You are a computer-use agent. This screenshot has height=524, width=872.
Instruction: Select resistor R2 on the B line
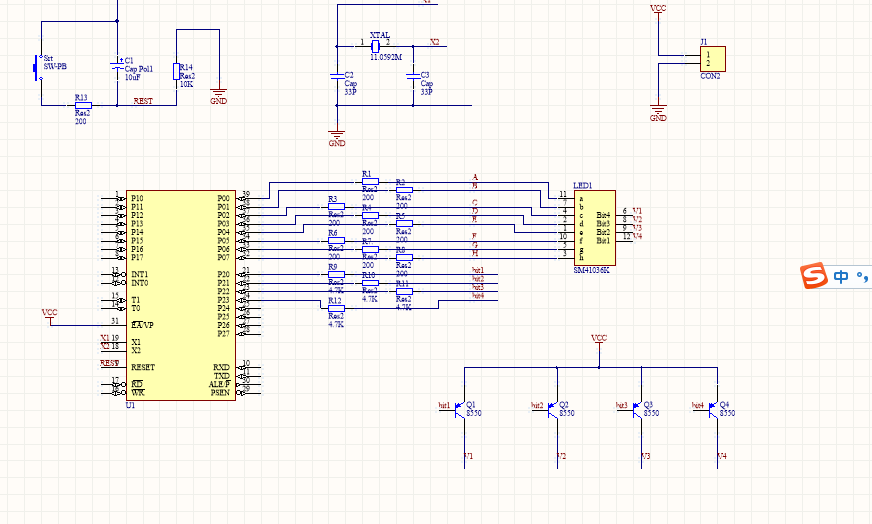point(404,190)
